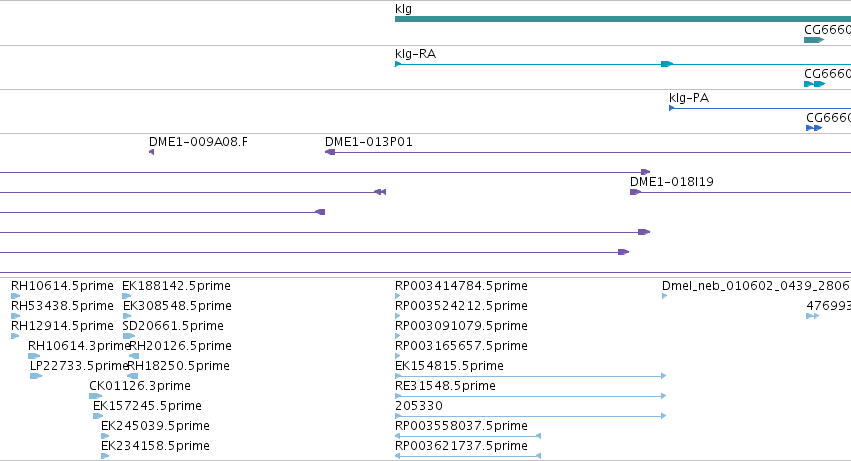Click the LP22733.5prime EST arrow
The width and height of the screenshot is (851, 461).
click(x=36, y=376)
